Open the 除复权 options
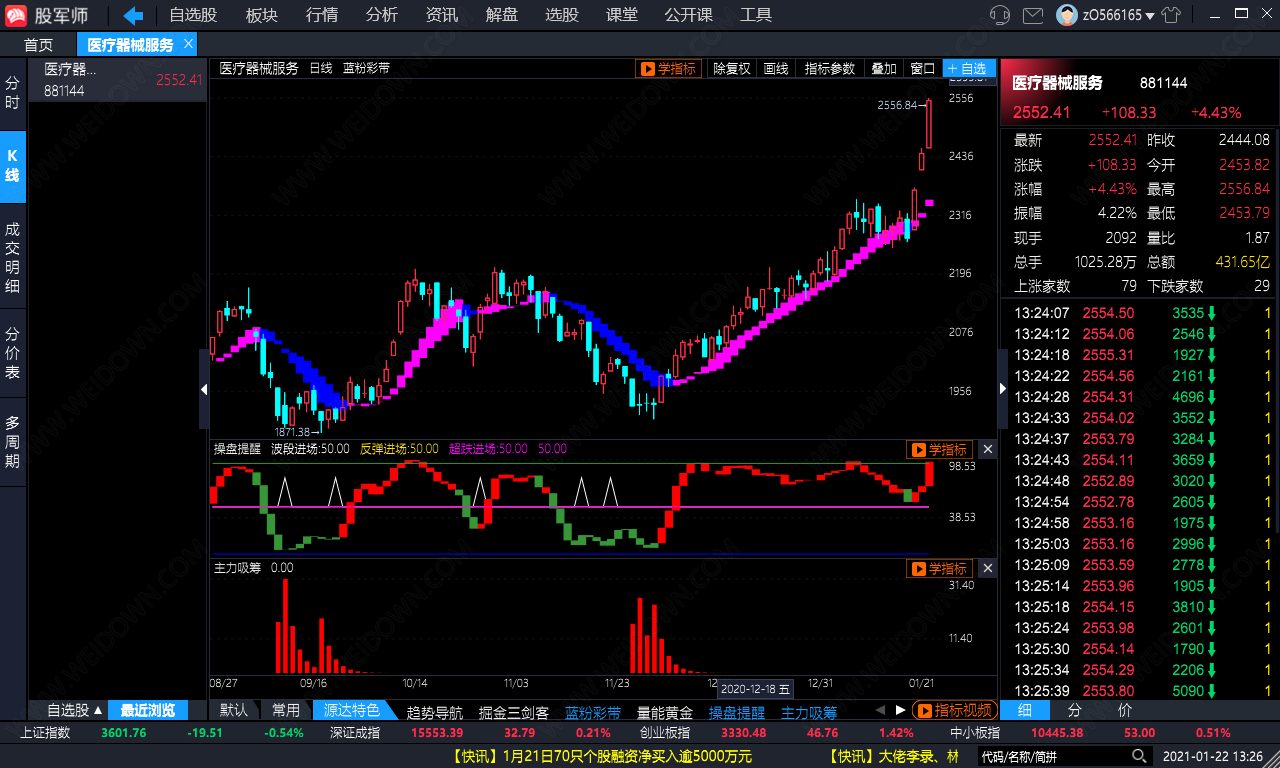 click(x=732, y=69)
